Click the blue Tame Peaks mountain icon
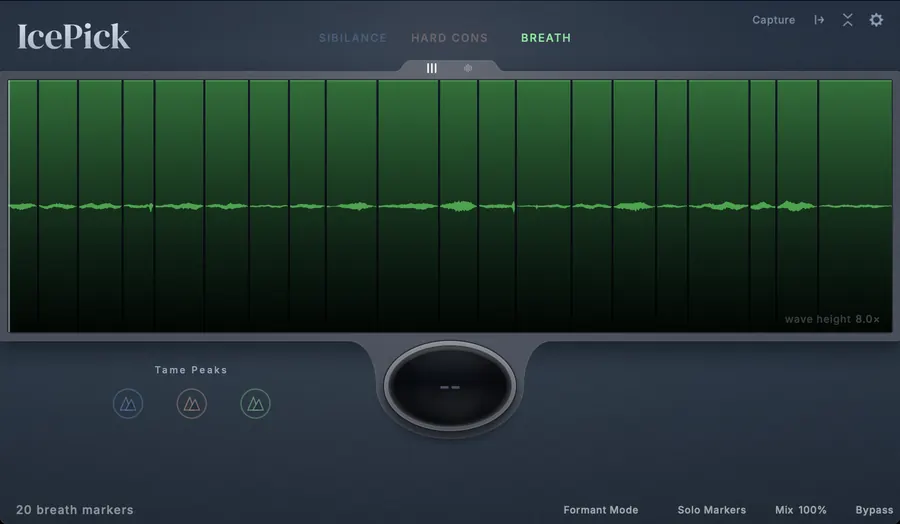Image resolution: width=900 pixels, height=524 pixels. tap(128, 403)
